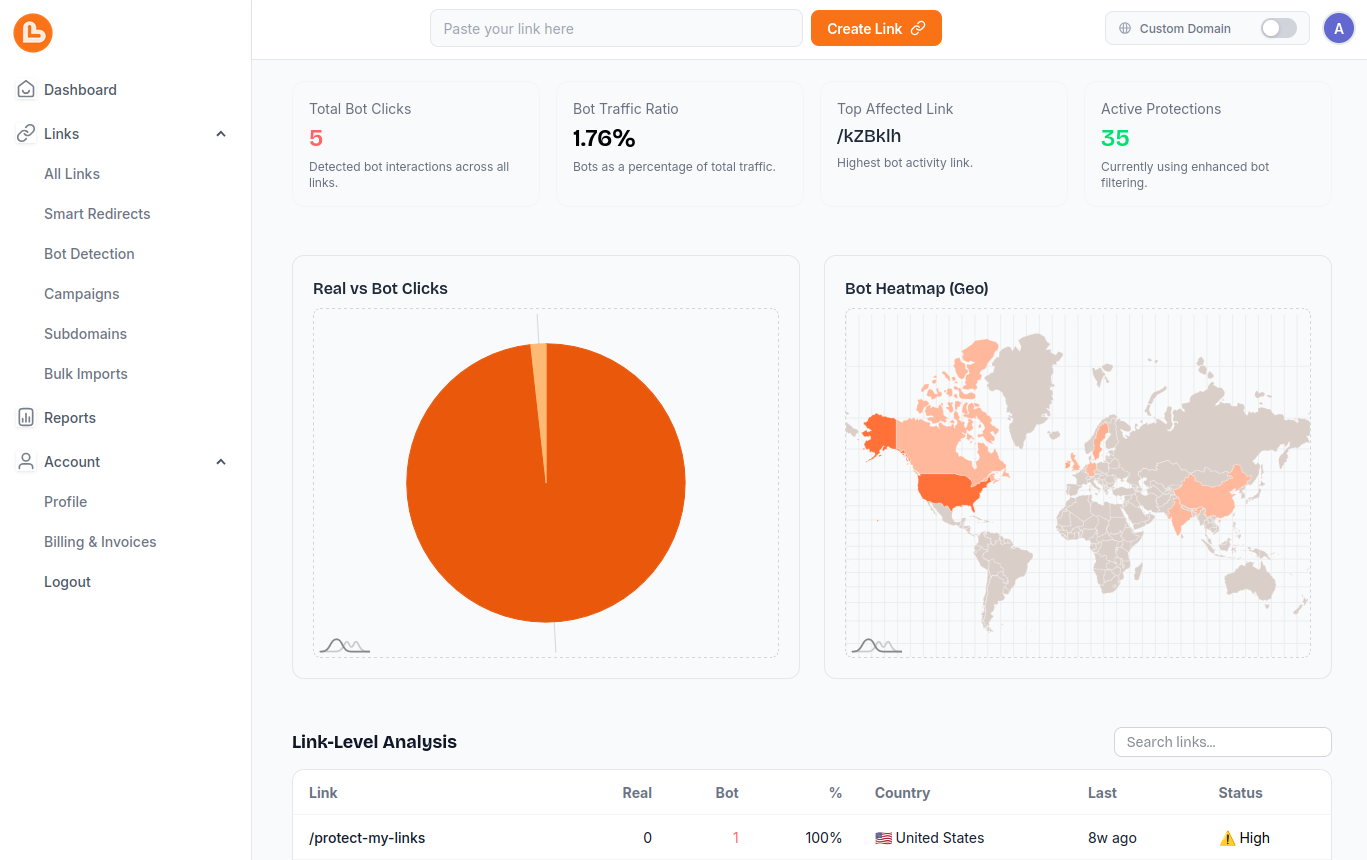Open Campaigns page
Image resolution: width=1367 pixels, height=860 pixels.
coord(82,294)
